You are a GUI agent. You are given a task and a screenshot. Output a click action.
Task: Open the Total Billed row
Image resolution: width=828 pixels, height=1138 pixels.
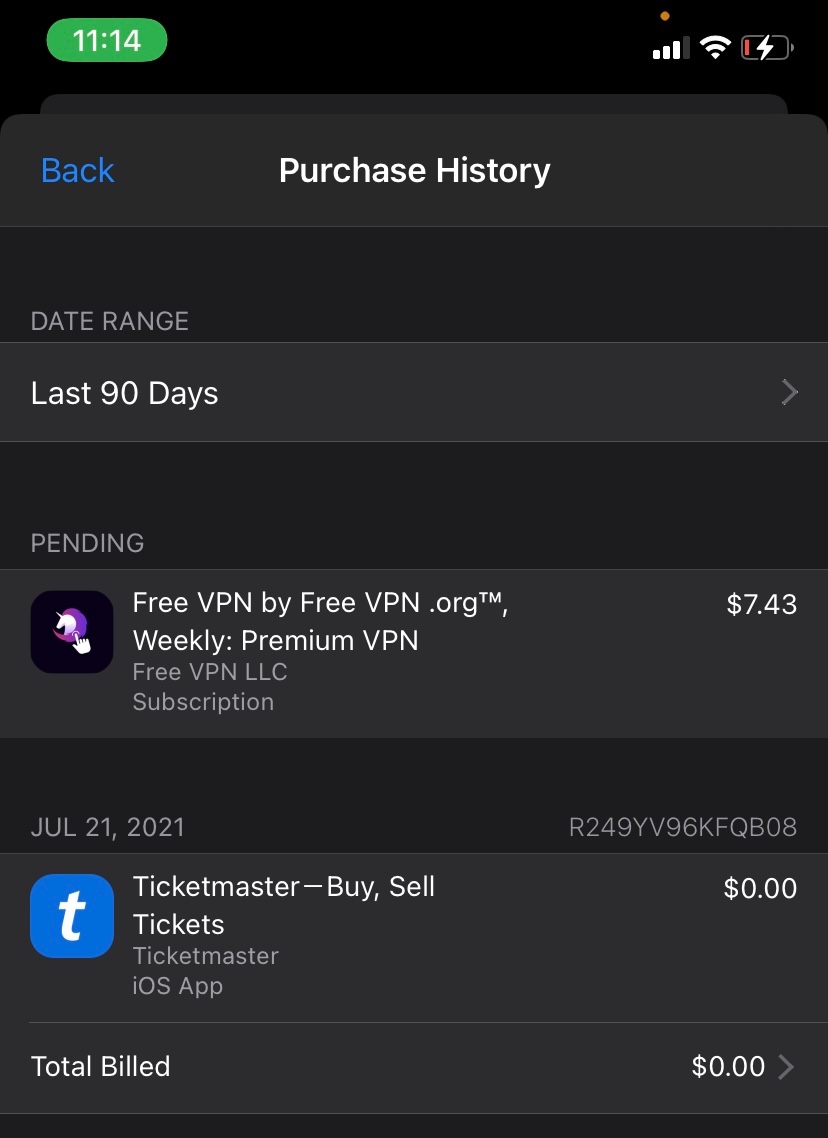pos(100,1067)
